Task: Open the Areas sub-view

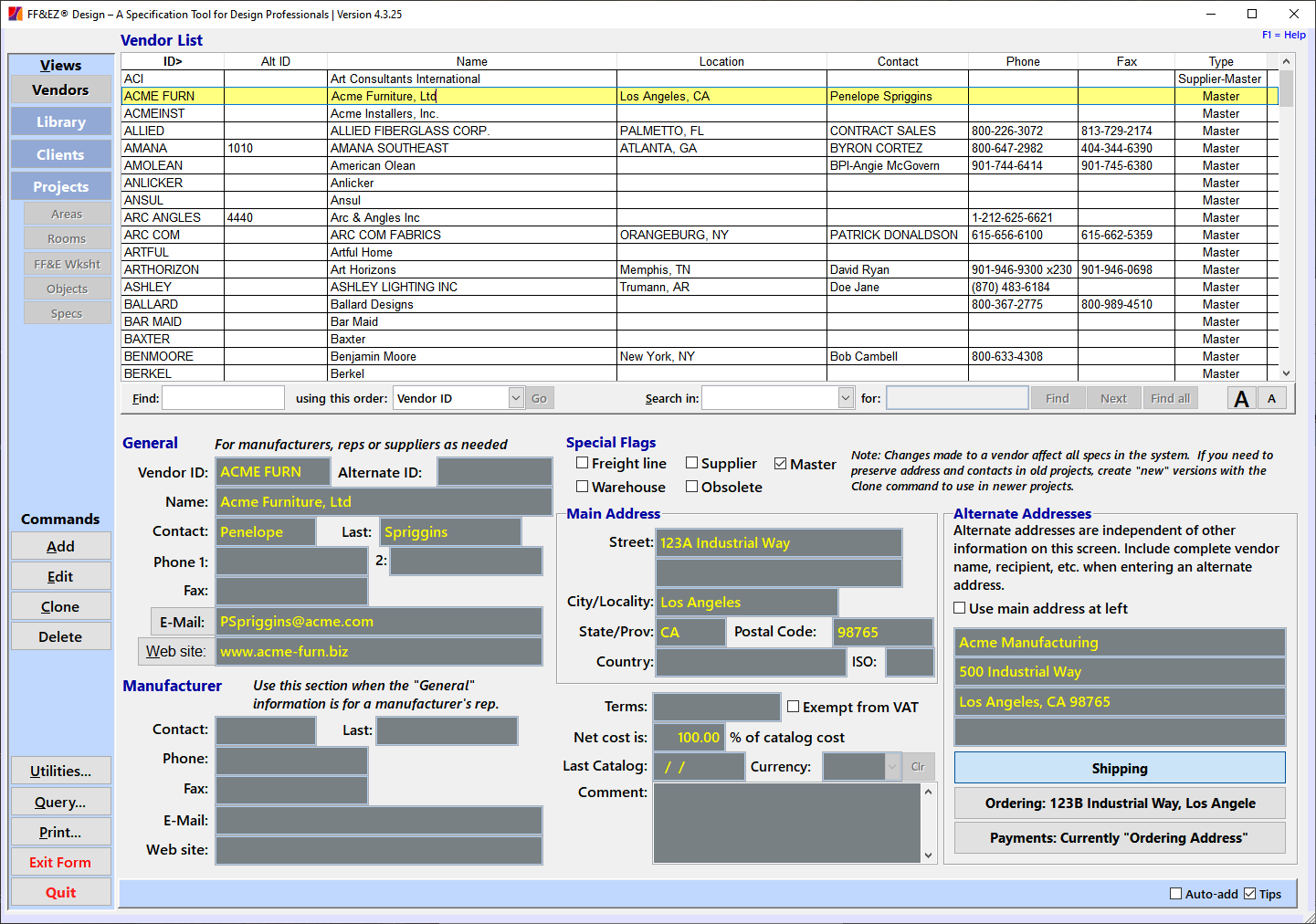Action: coord(67,214)
